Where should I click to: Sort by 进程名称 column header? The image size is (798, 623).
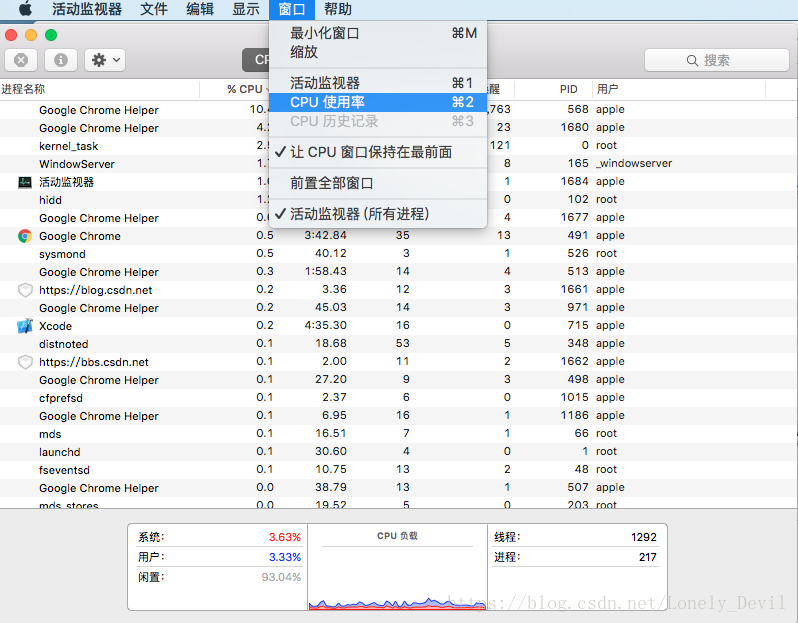coord(100,90)
